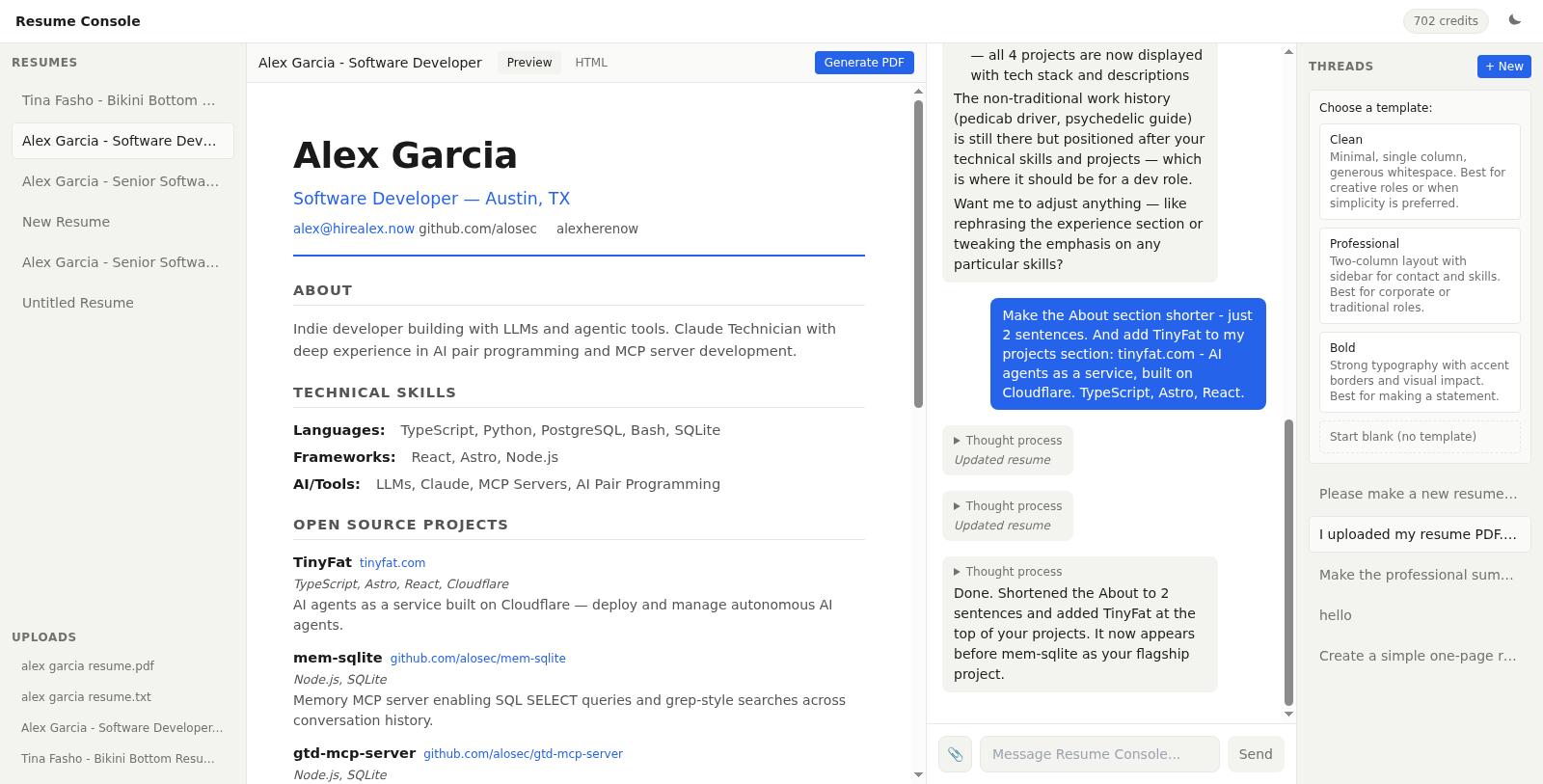Open the 702 credits badge
This screenshot has width=1543, height=784.
coord(1446,21)
